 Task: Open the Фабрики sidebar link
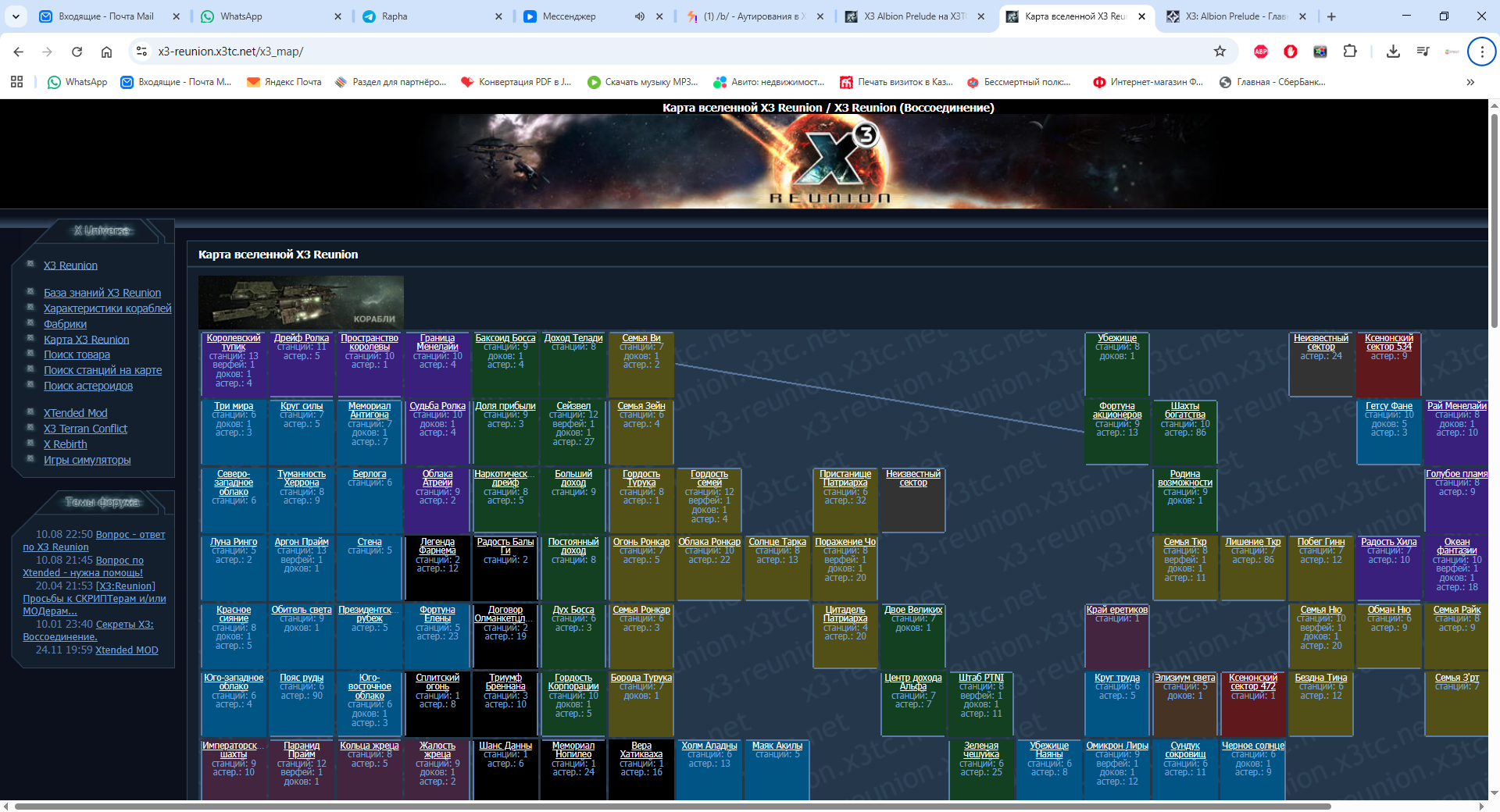click(x=65, y=324)
